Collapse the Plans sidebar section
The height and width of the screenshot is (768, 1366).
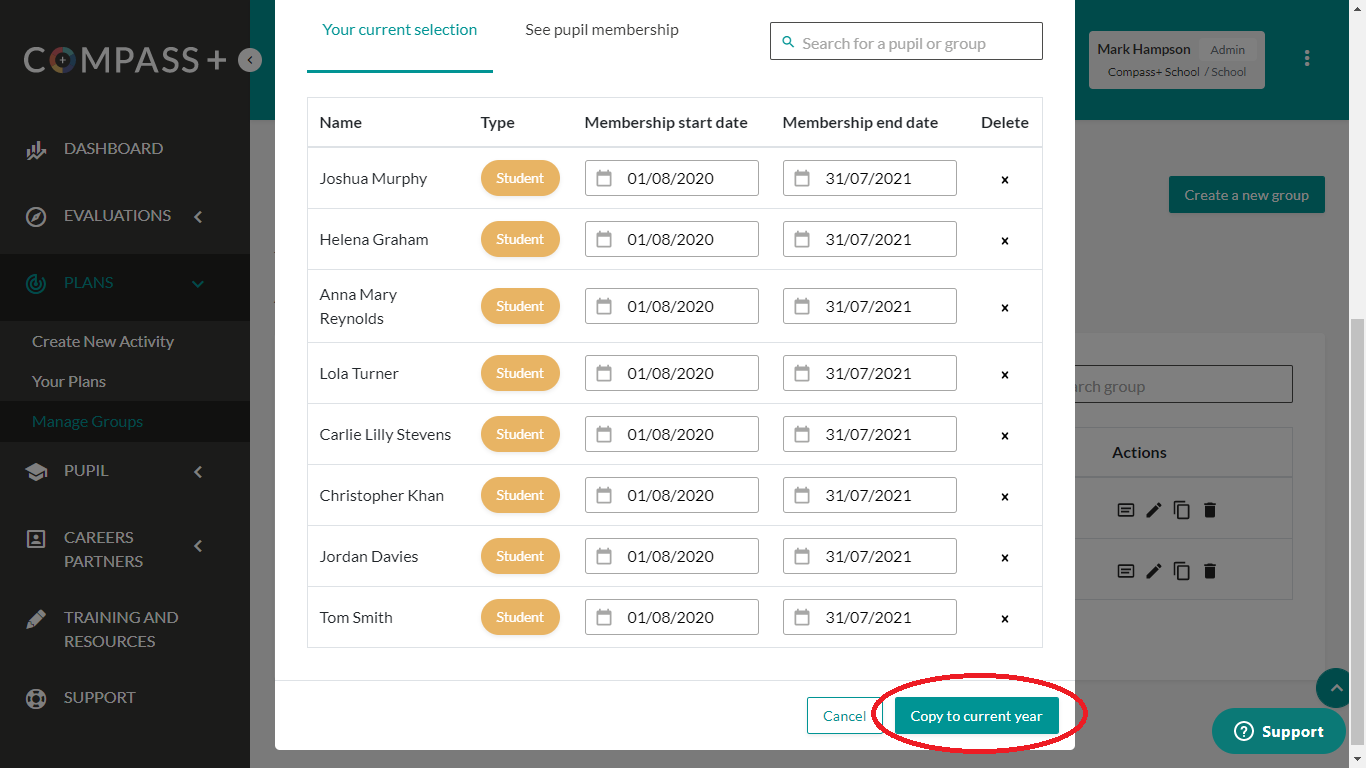click(x=198, y=284)
